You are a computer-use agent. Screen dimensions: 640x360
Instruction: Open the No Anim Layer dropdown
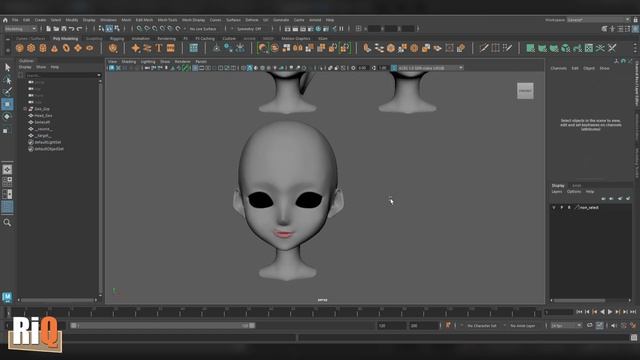click(x=524, y=326)
